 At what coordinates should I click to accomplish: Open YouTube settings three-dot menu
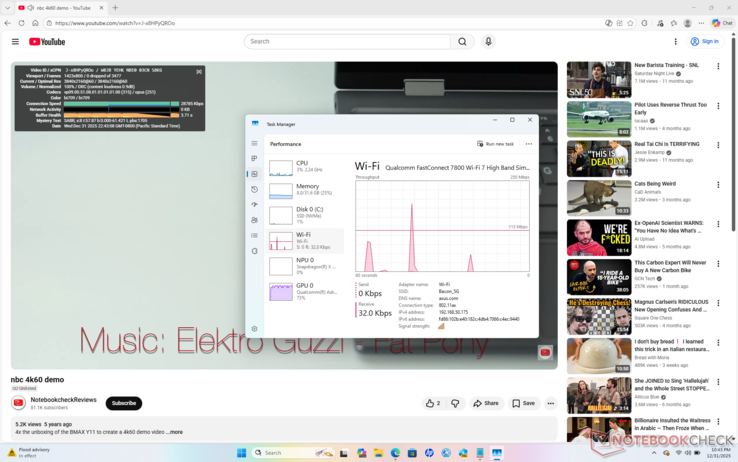point(675,41)
